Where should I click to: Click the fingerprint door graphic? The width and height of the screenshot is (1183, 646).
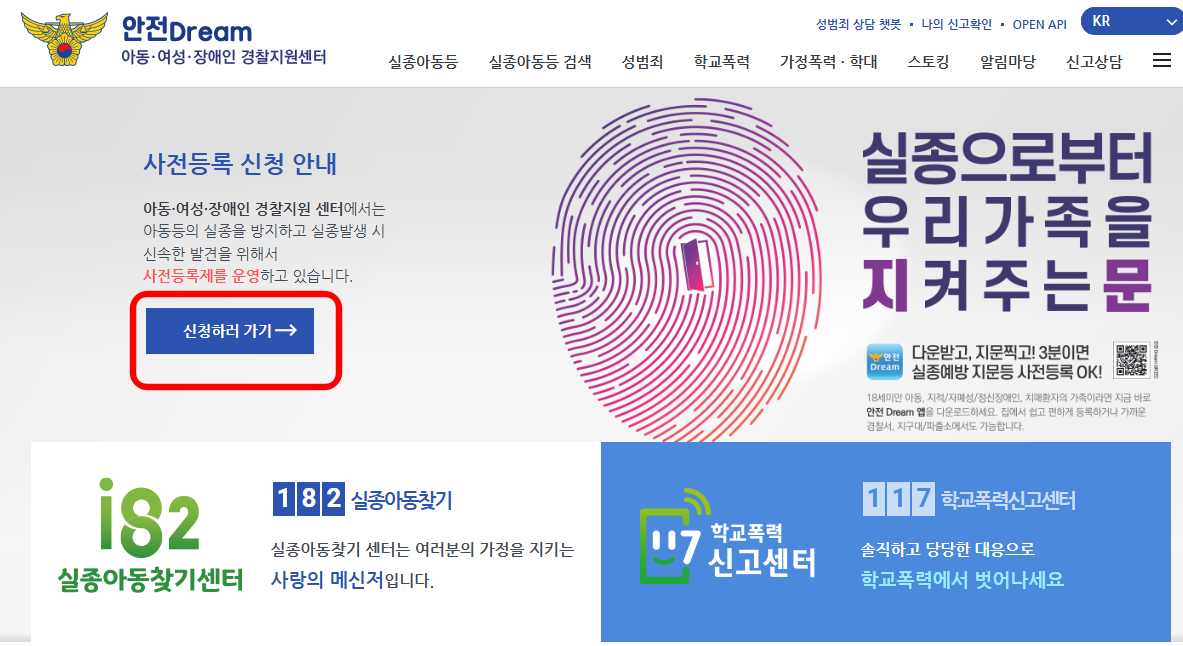687,270
